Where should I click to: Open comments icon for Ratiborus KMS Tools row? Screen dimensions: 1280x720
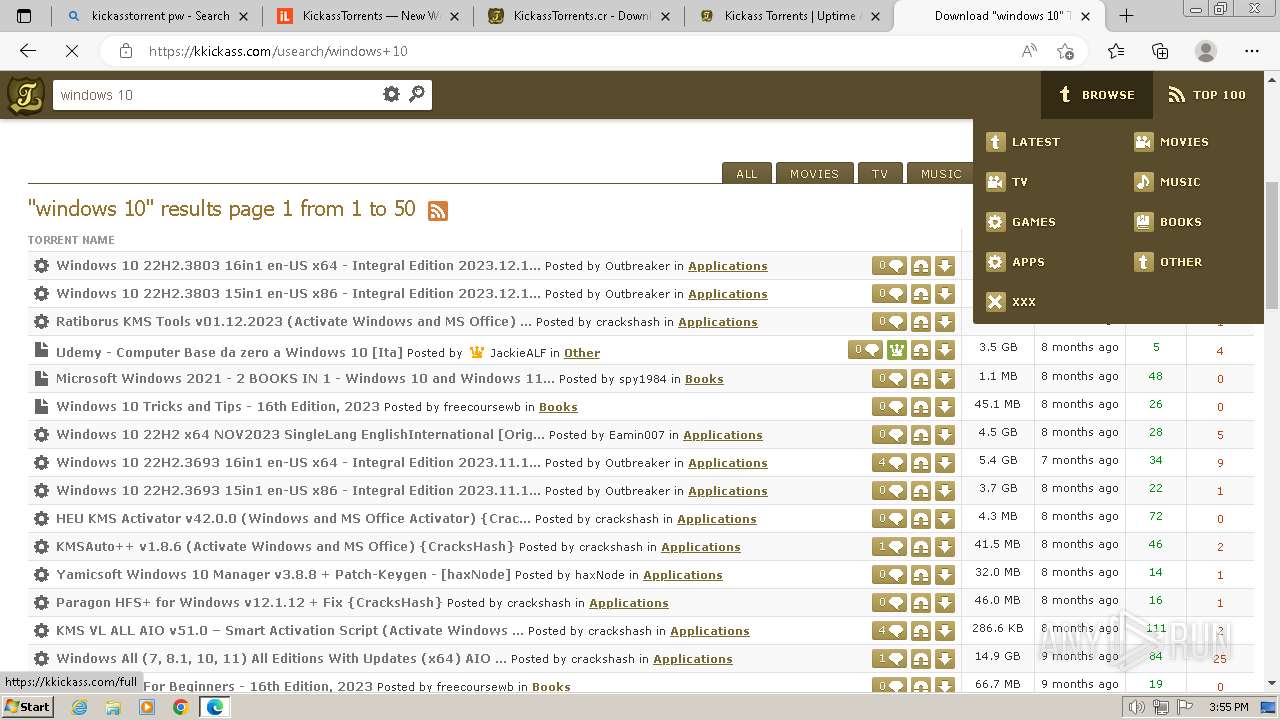pyautogui.click(x=889, y=322)
